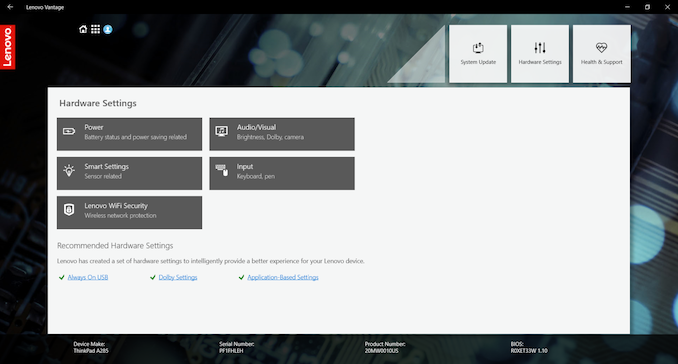
Task: Click the back arrow in title bar
Action: pos(10,7)
